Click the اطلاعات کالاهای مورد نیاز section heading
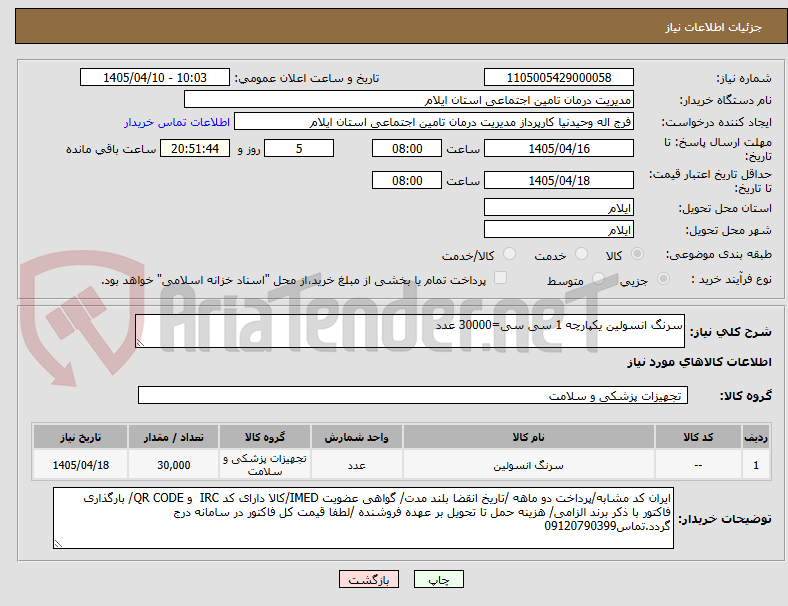Image resolution: width=788 pixels, height=606 pixels. point(699,362)
